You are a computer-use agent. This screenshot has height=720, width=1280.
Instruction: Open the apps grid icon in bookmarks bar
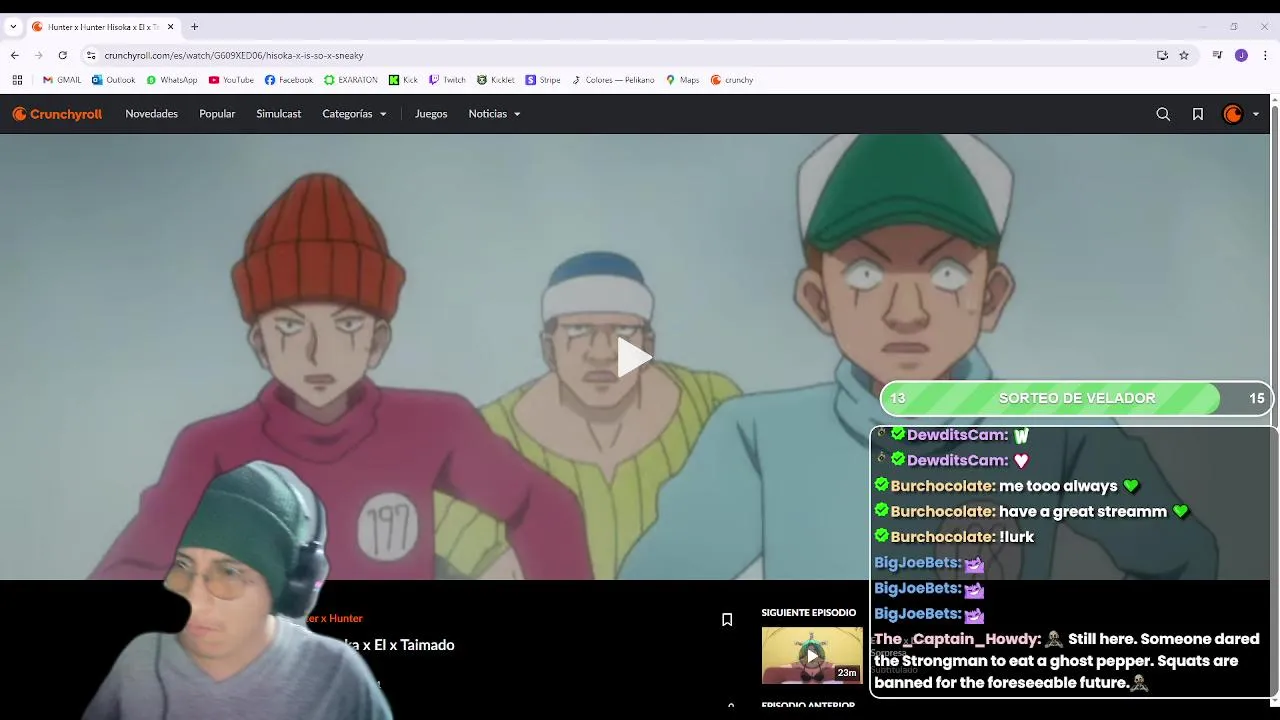pos(17,80)
